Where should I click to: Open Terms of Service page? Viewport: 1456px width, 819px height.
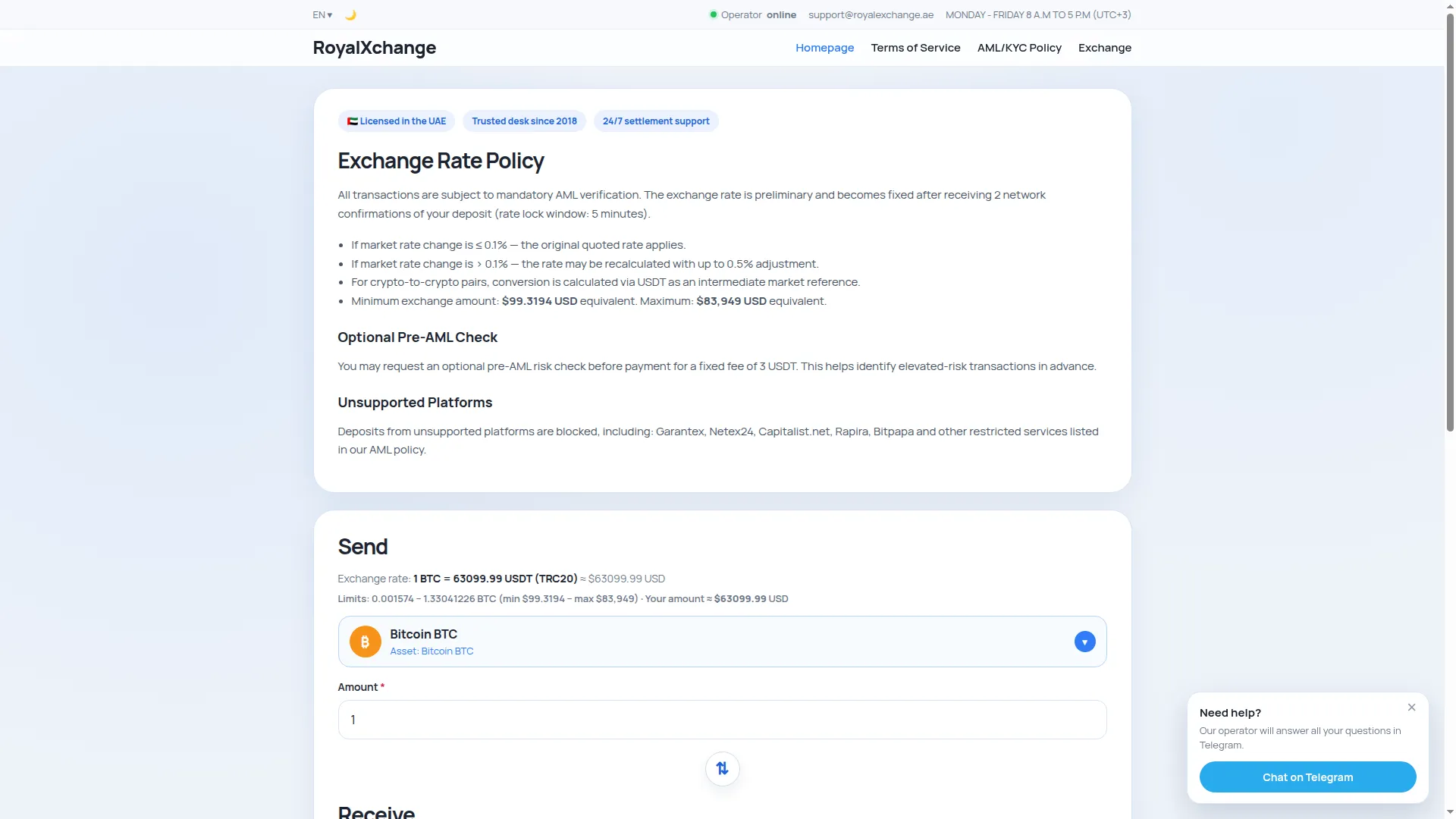tap(915, 48)
